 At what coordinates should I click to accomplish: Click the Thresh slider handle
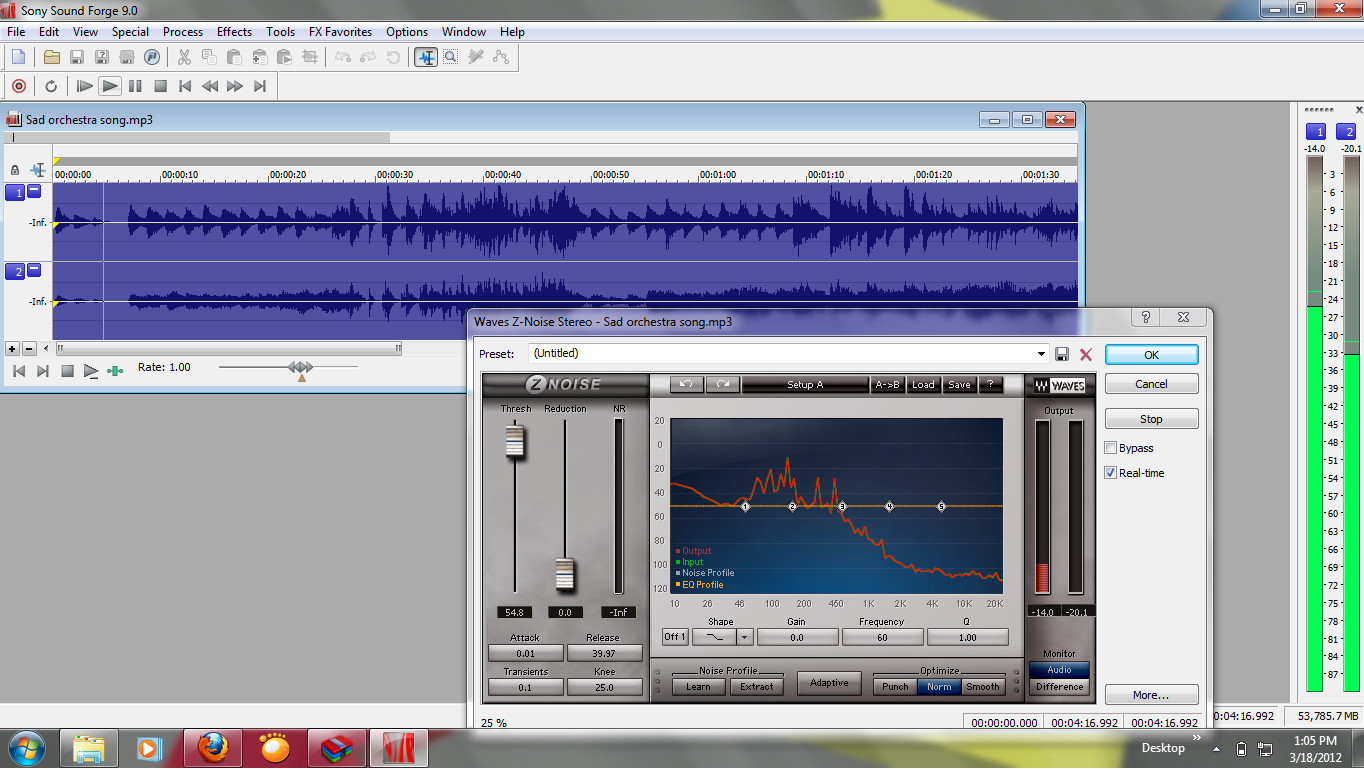[515, 441]
